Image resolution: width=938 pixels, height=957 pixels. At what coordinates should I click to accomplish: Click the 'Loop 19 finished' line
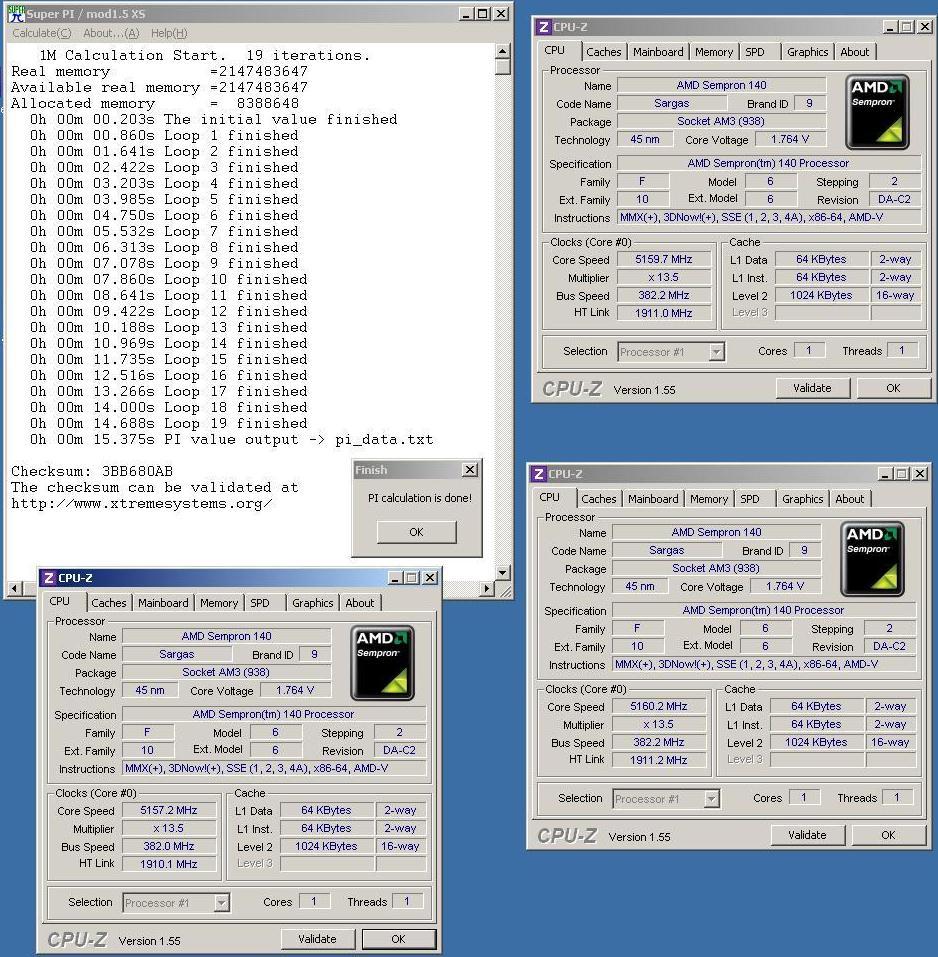point(168,423)
